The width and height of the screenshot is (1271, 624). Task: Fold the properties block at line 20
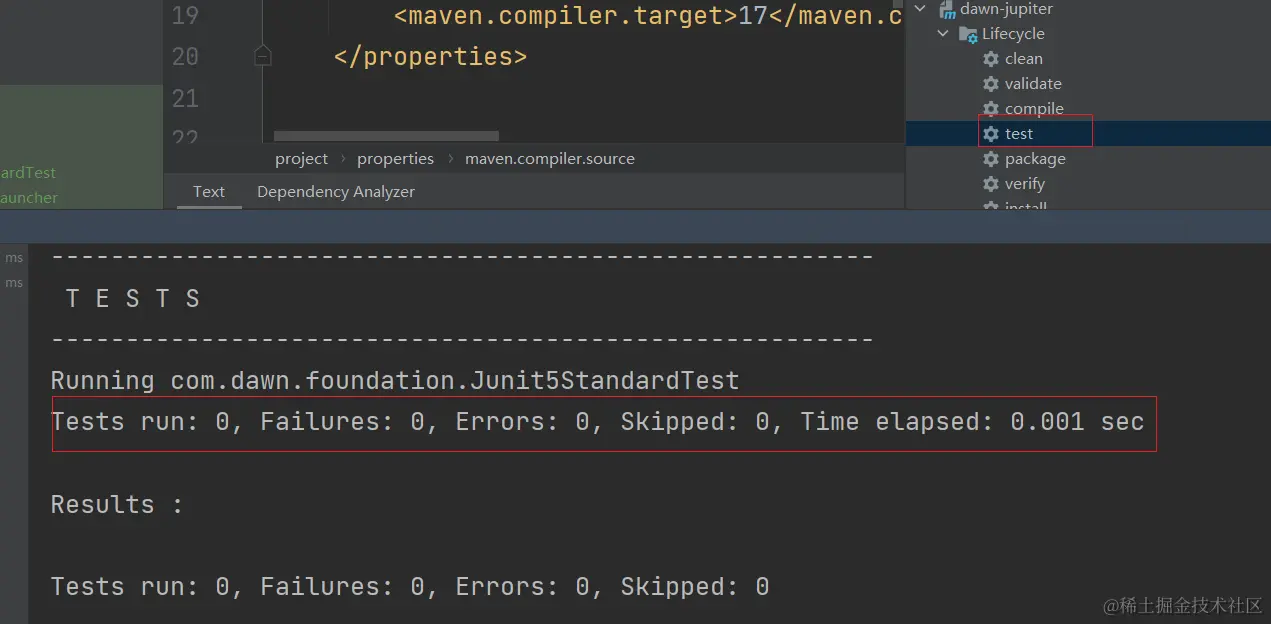[263, 57]
